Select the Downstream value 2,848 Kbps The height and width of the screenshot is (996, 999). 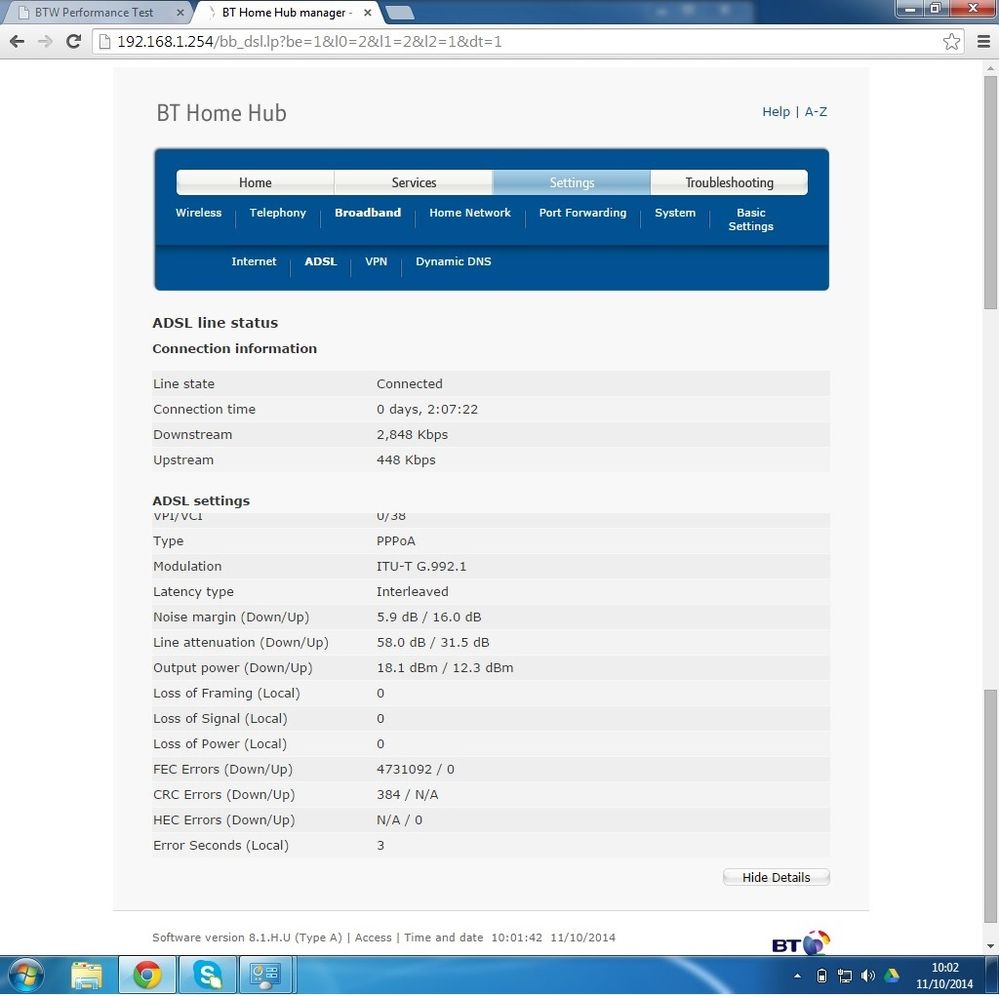coord(412,435)
